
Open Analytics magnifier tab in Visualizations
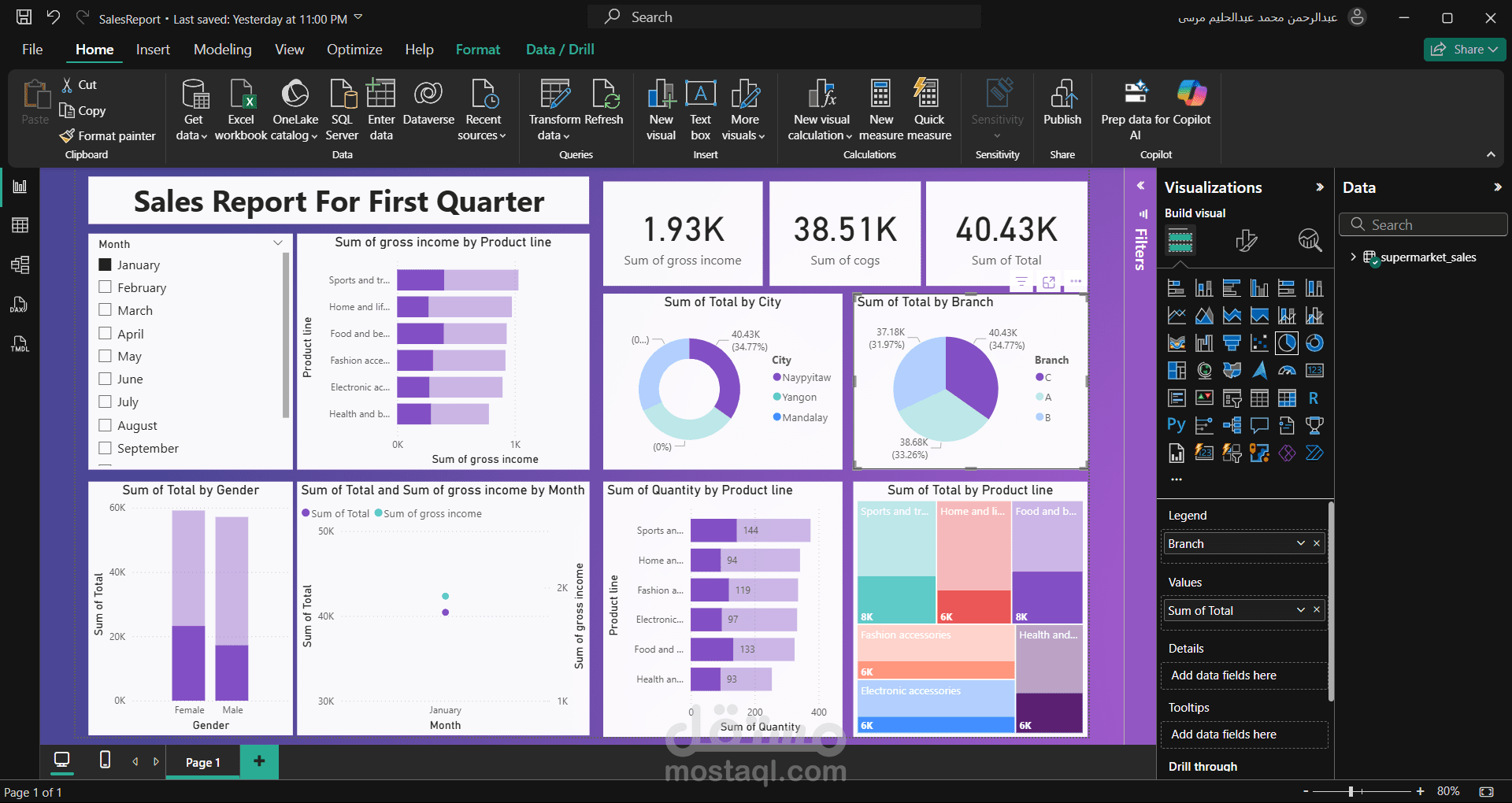pyautogui.click(x=1310, y=240)
